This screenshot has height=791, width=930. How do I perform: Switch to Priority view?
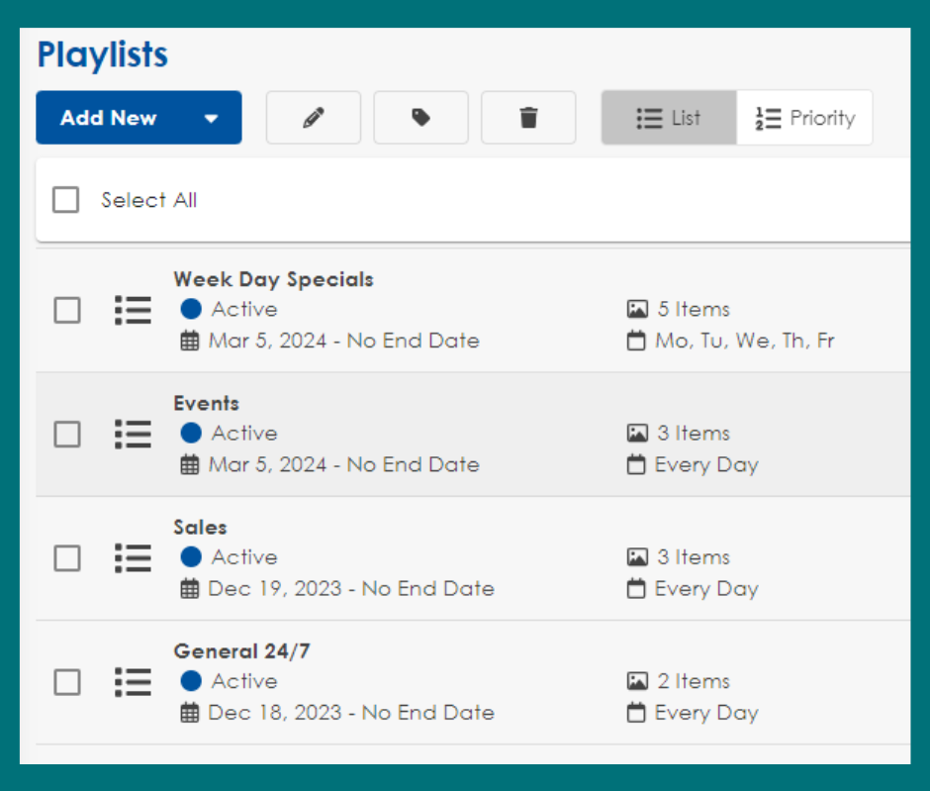pos(805,118)
